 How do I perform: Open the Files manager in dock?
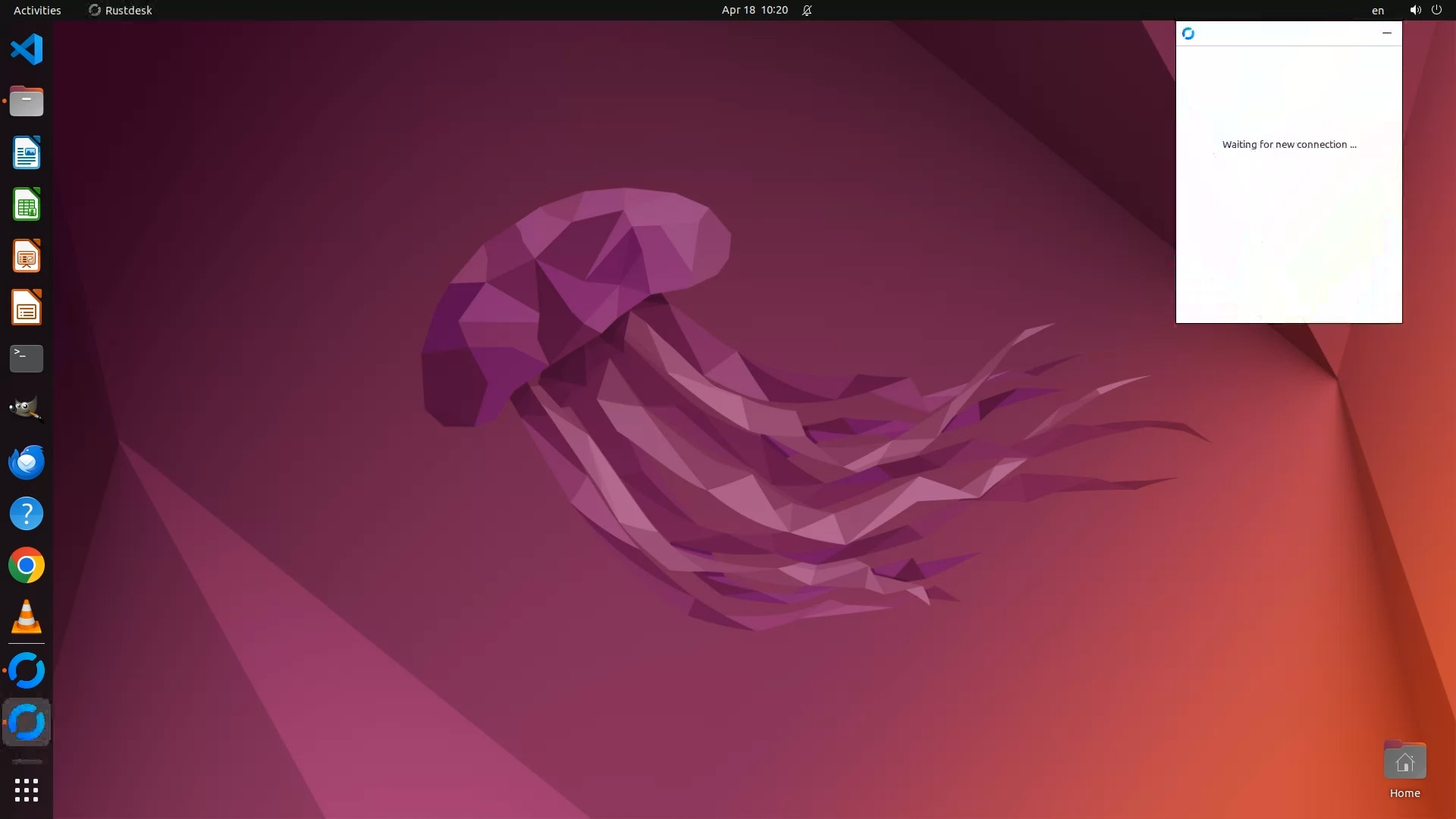27,101
